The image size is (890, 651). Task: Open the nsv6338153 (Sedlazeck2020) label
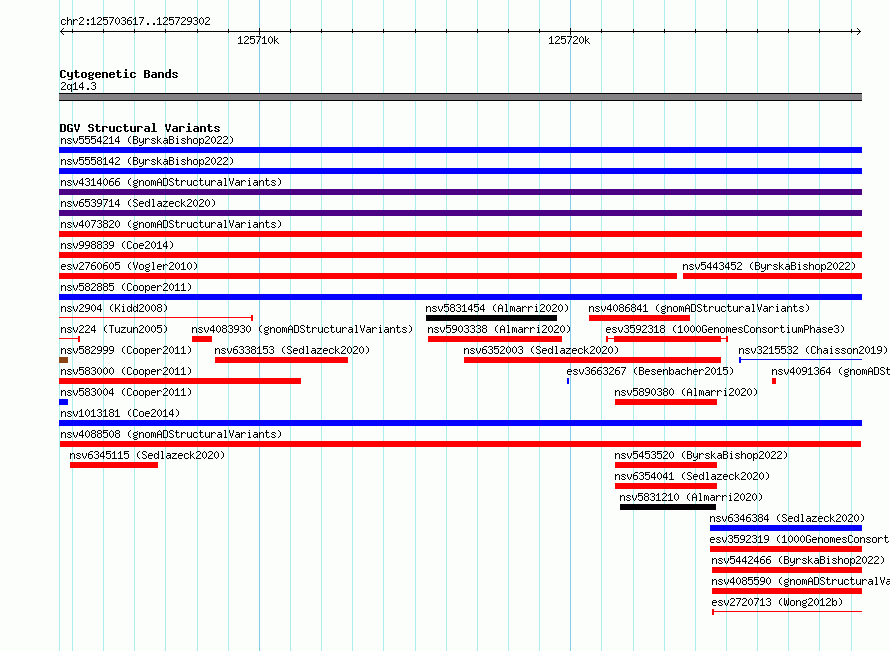tap(292, 350)
